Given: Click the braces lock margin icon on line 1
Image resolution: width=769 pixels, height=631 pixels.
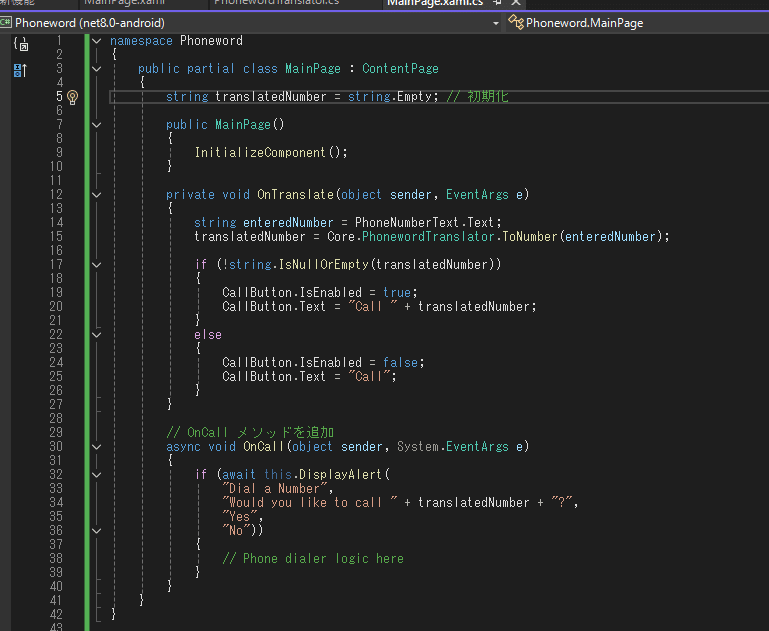Looking at the screenshot, I should coord(21,44).
